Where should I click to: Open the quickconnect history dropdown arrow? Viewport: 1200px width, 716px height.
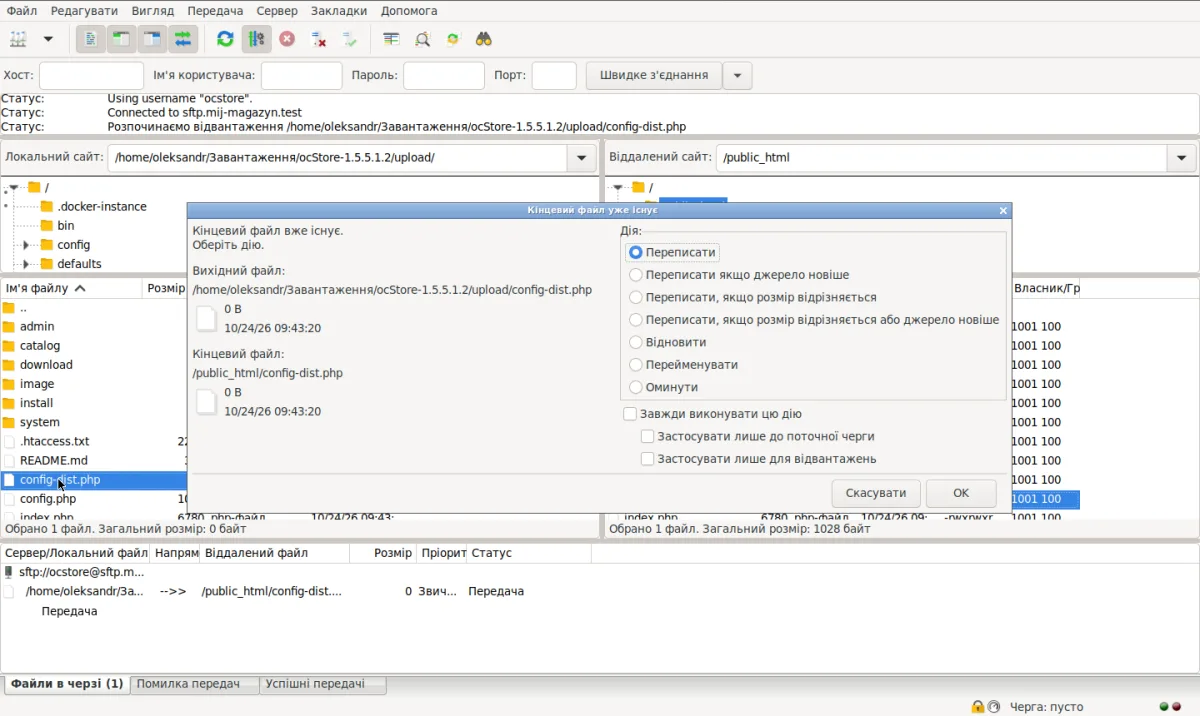click(x=737, y=75)
